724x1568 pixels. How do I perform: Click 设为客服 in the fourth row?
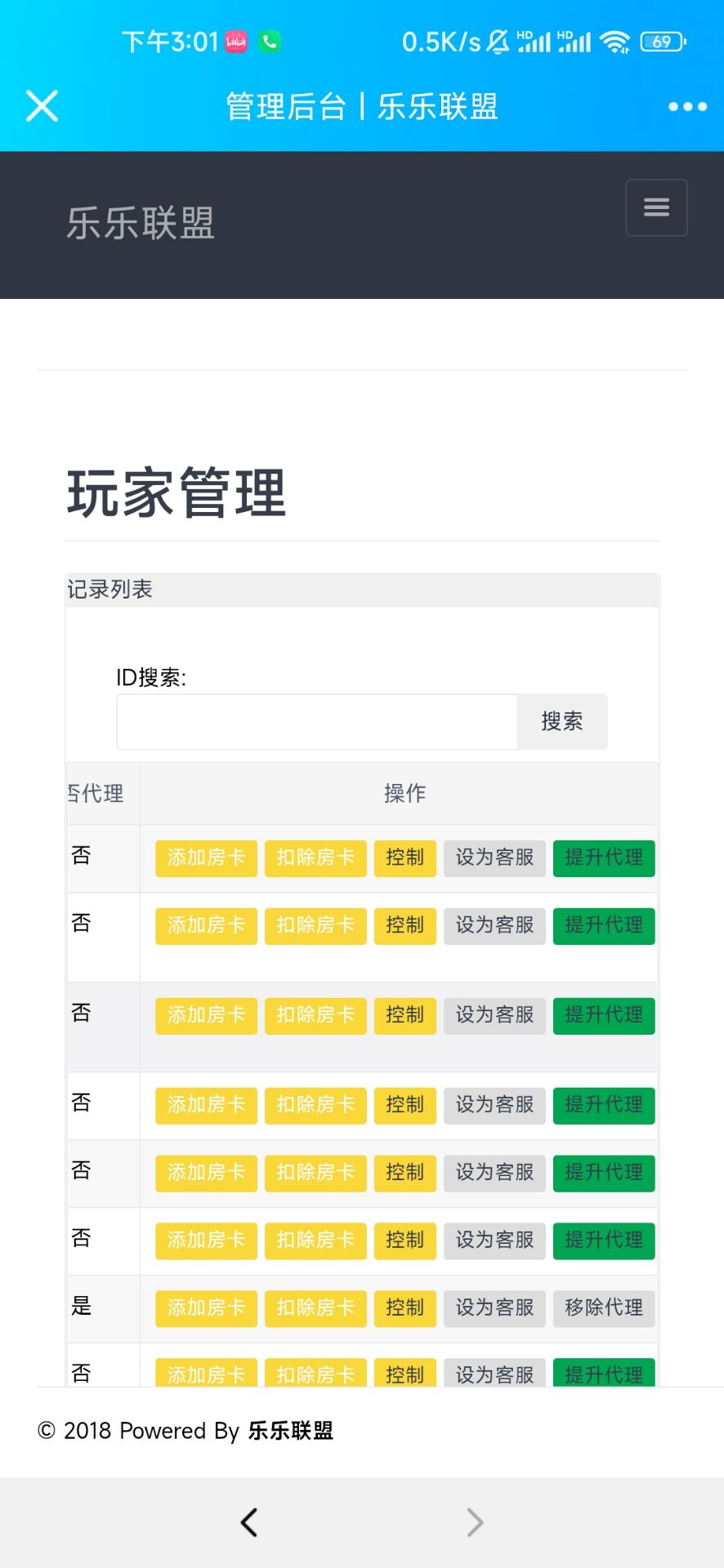click(x=494, y=1105)
